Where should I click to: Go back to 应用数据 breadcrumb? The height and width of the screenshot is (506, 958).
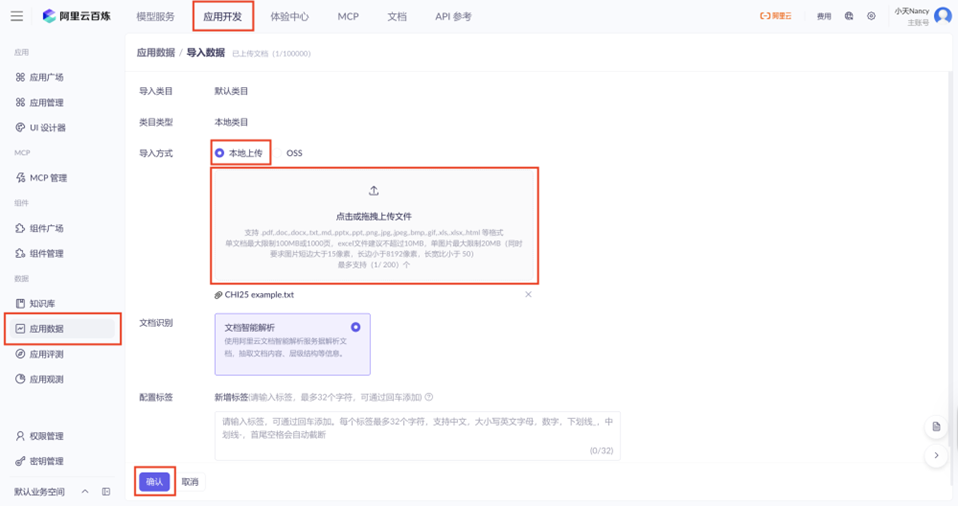click(x=156, y=53)
